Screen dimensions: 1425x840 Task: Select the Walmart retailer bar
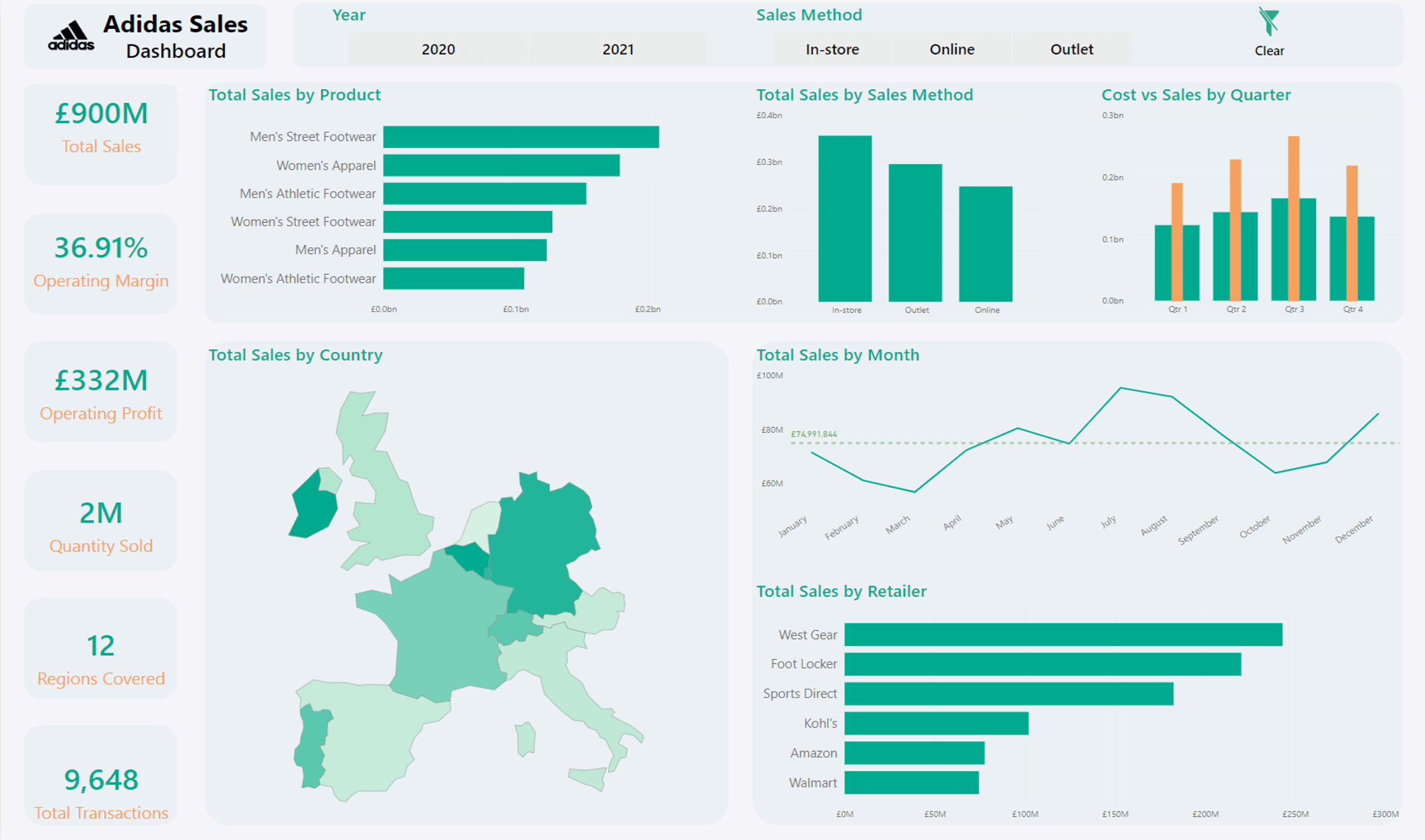[x=912, y=783]
